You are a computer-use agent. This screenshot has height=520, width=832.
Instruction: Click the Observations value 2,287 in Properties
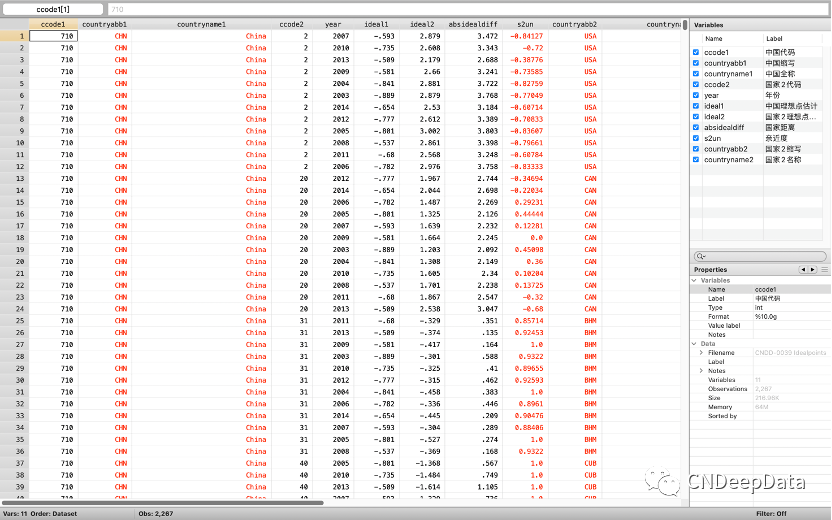[764, 389]
